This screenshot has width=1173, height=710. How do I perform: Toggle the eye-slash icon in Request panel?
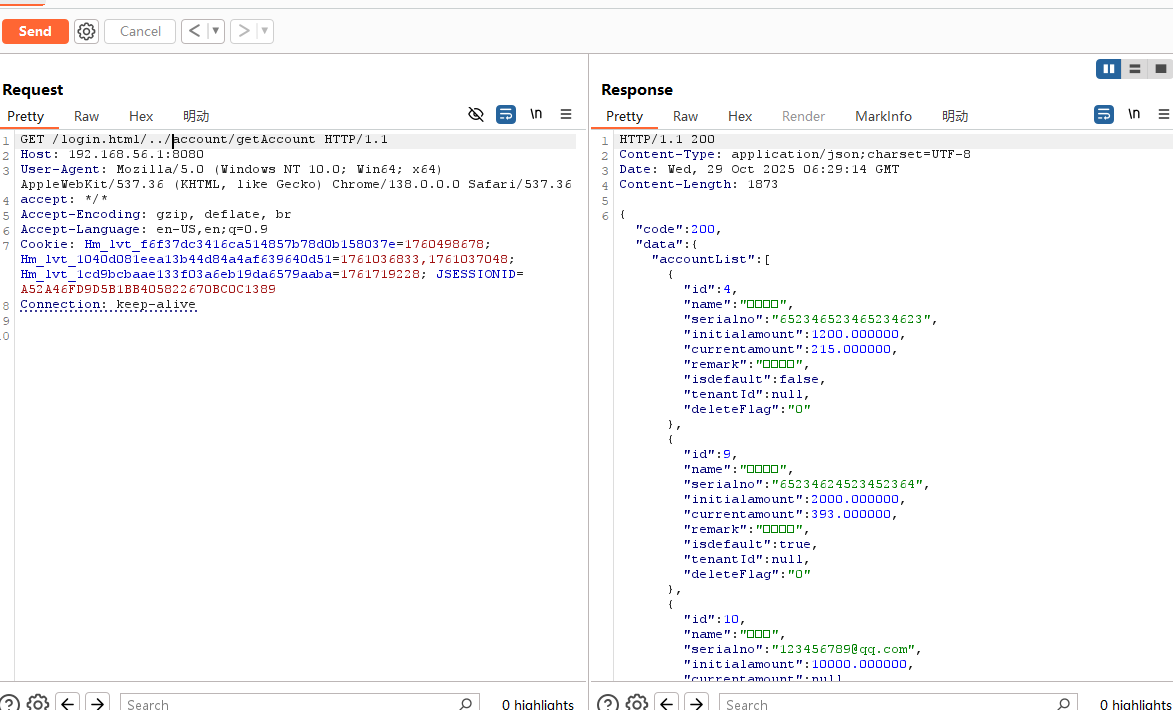476,114
